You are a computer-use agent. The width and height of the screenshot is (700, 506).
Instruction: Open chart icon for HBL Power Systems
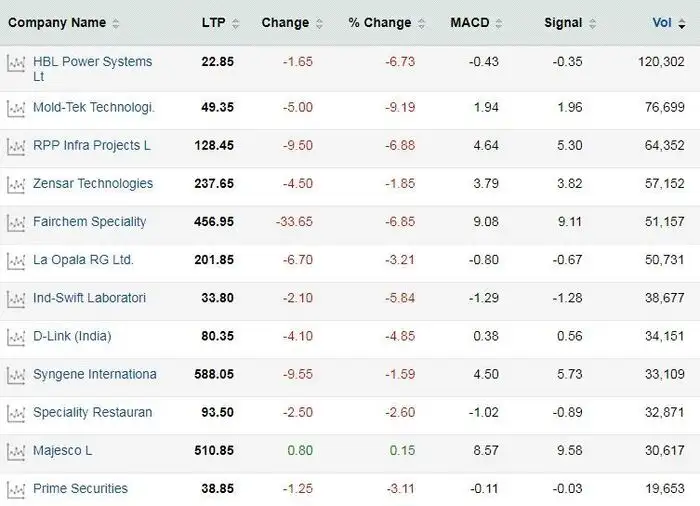(15, 62)
